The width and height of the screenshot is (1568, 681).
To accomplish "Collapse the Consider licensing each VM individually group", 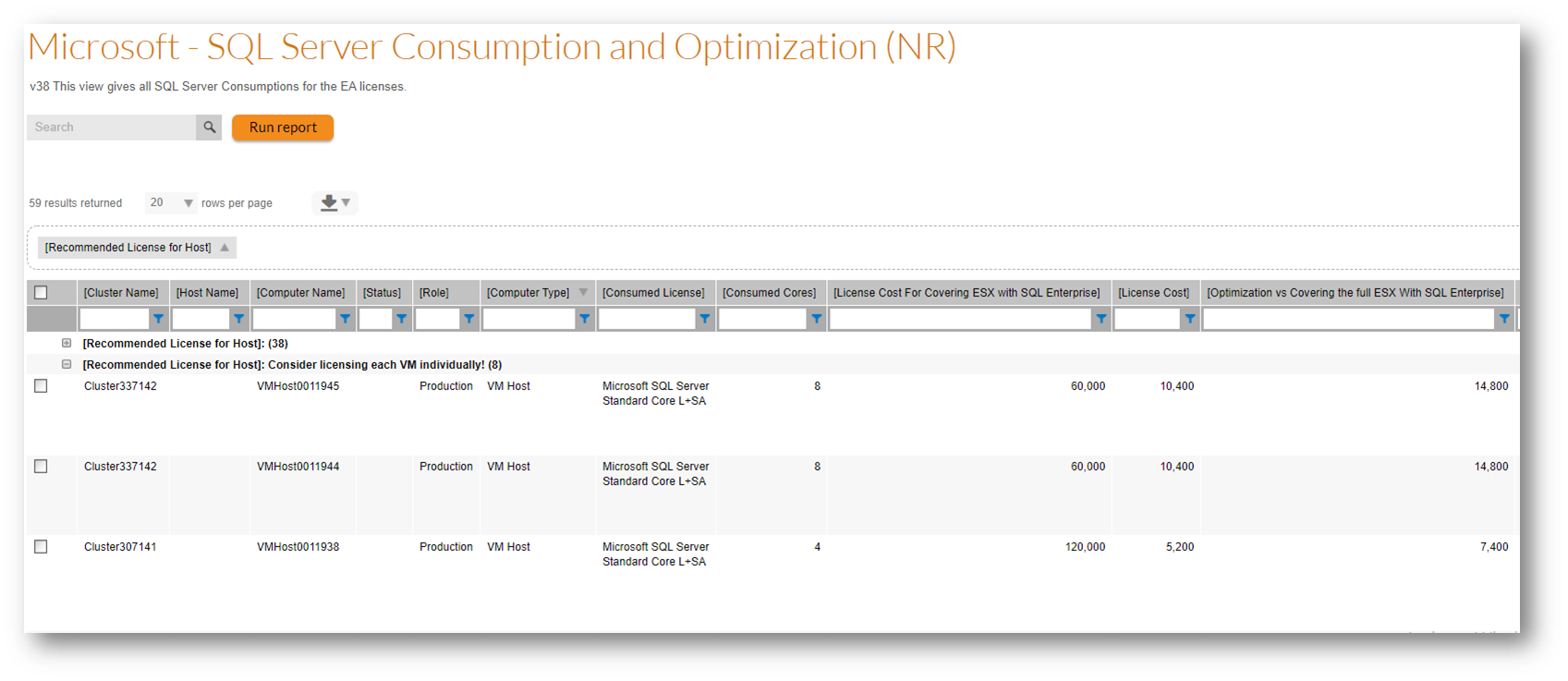I will [x=67, y=364].
